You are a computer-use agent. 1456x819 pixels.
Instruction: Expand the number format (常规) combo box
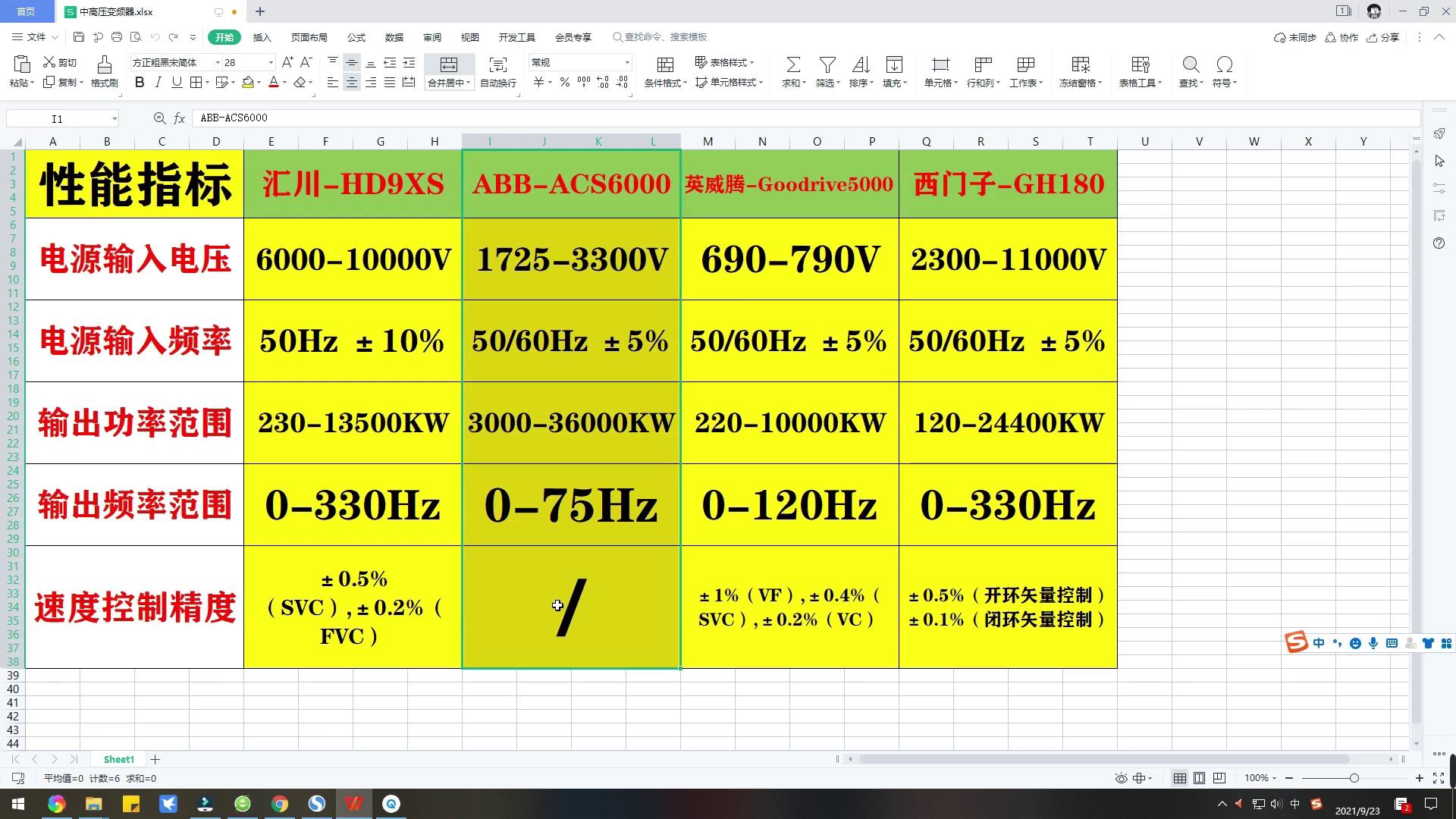[627, 63]
